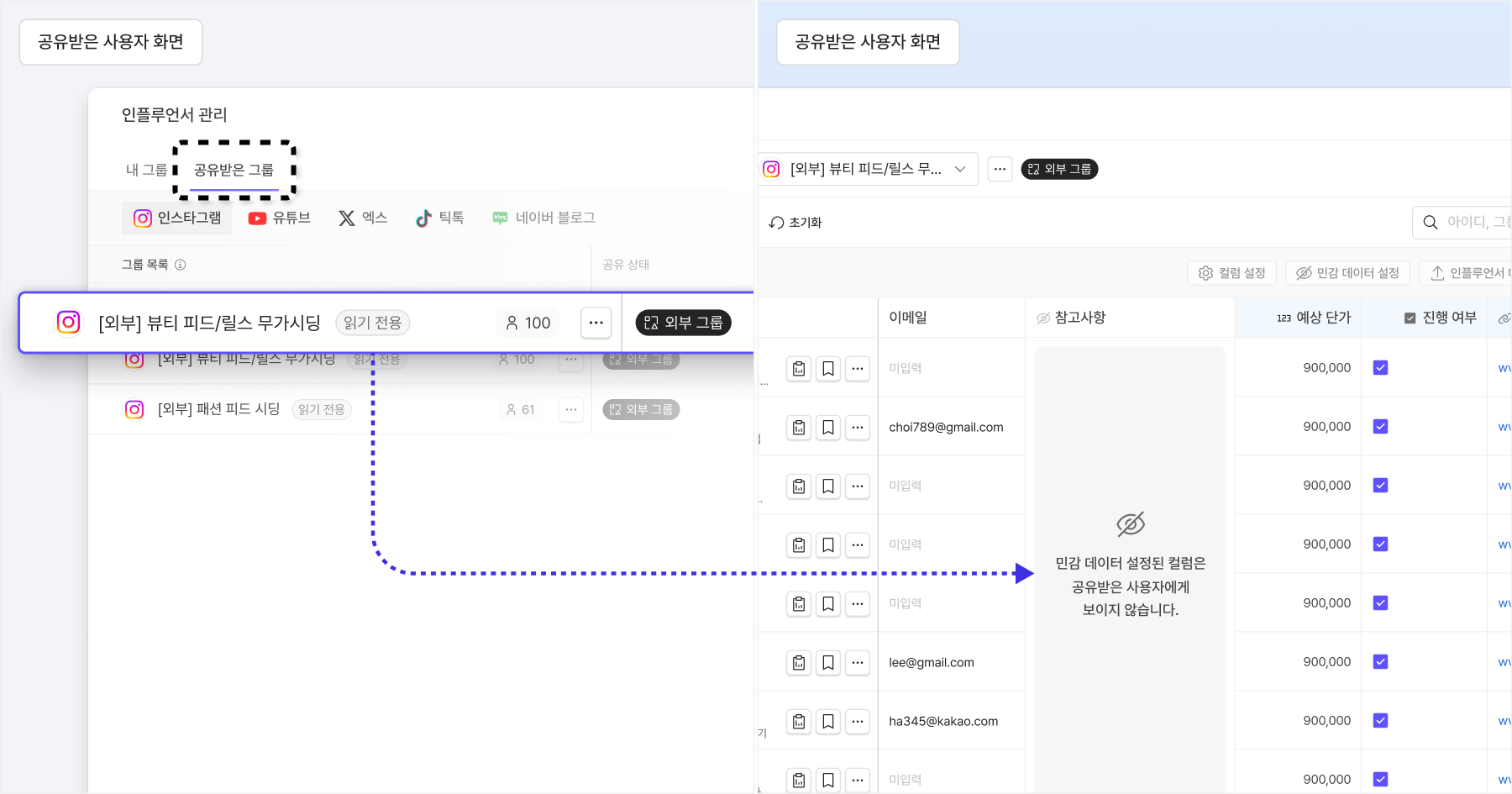Image resolution: width=1512 pixels, height=794 pixels.
Task: Open the three-dot menu in the ha345@kakao.com row
Action: point(857,722)
